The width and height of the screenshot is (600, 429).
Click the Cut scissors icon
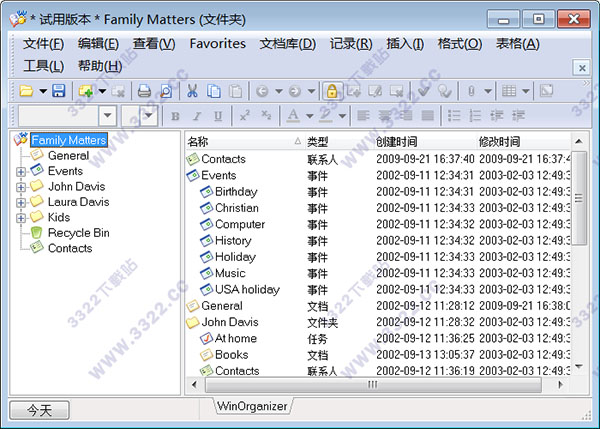click(x=192, y=91)
